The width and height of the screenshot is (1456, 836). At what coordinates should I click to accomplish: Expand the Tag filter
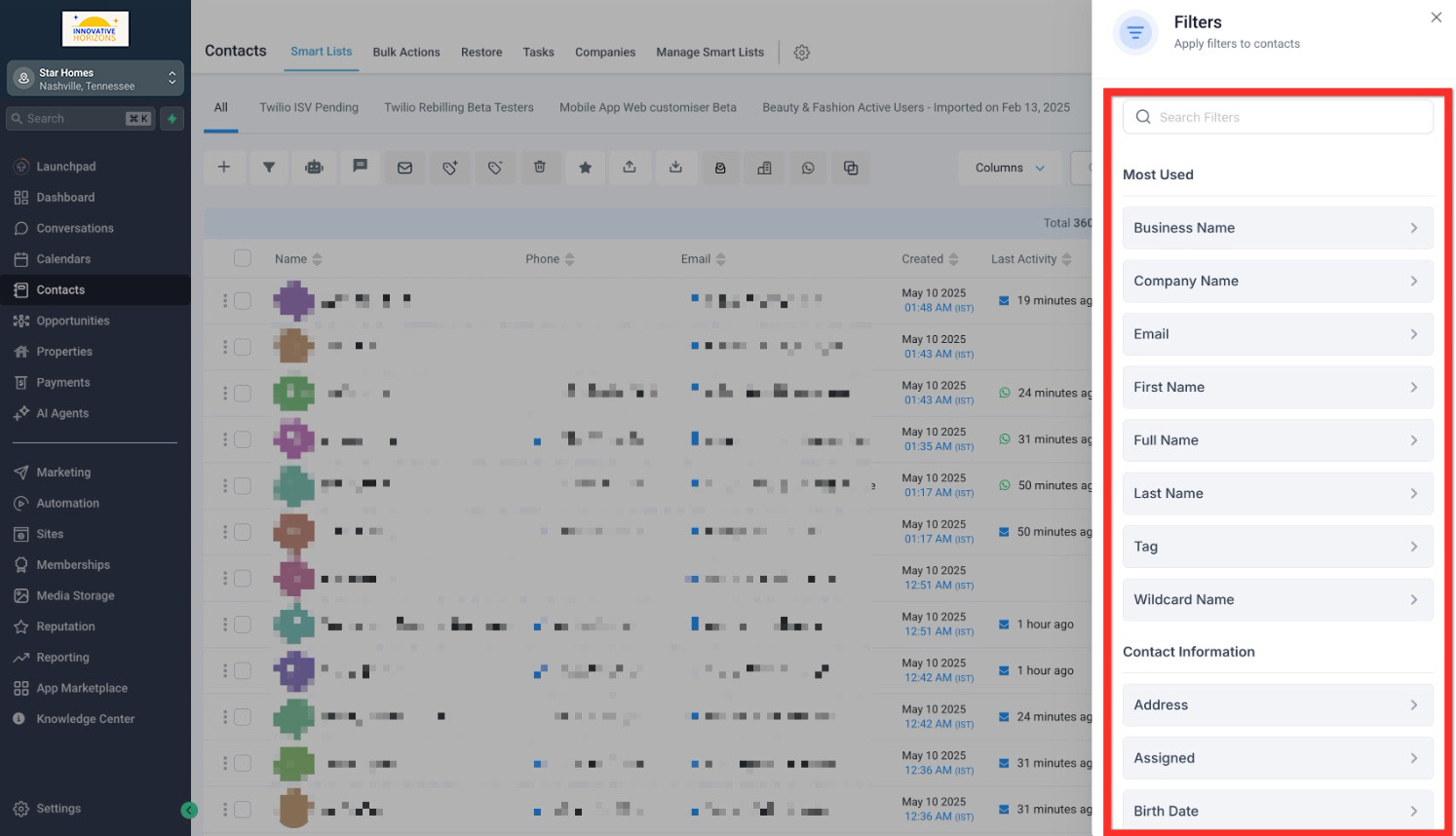click(x=1278, y=547)
